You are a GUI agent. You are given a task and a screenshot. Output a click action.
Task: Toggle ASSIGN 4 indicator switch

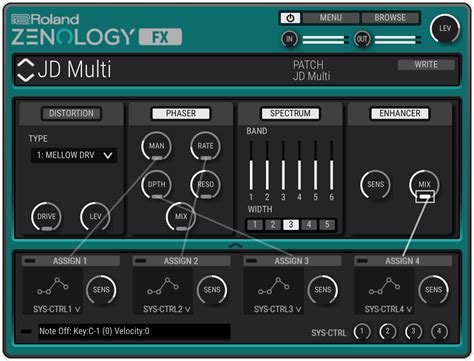point(362,261)
